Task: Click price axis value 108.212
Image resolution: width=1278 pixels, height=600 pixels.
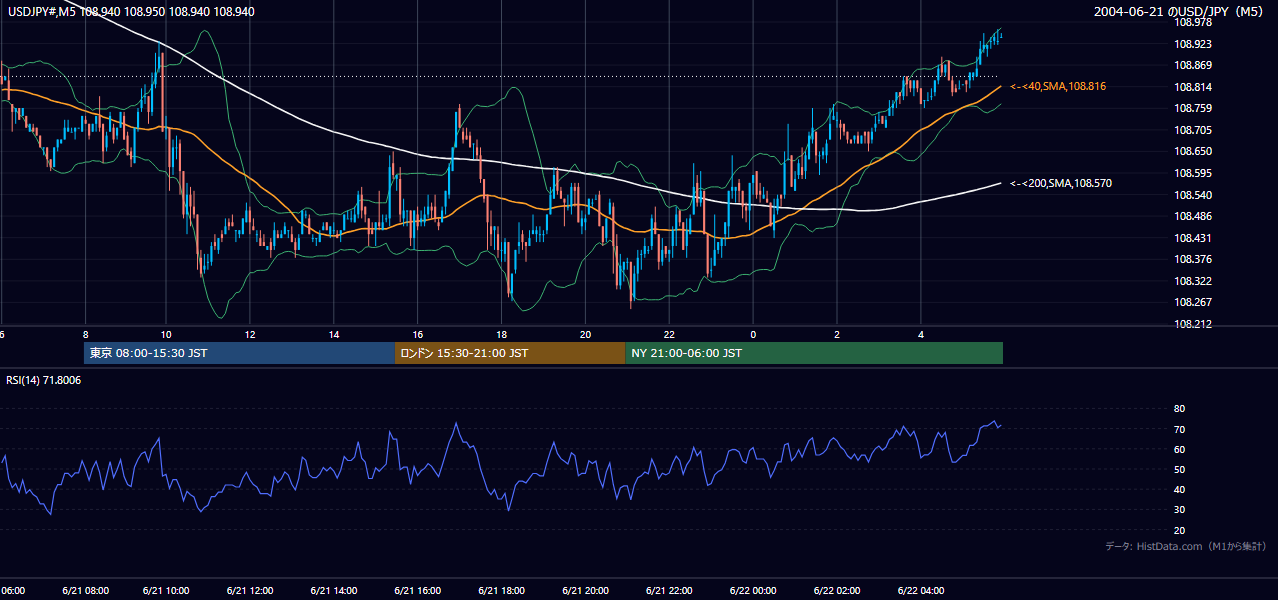Action: pyautogui.click(x=1194, y=324)
